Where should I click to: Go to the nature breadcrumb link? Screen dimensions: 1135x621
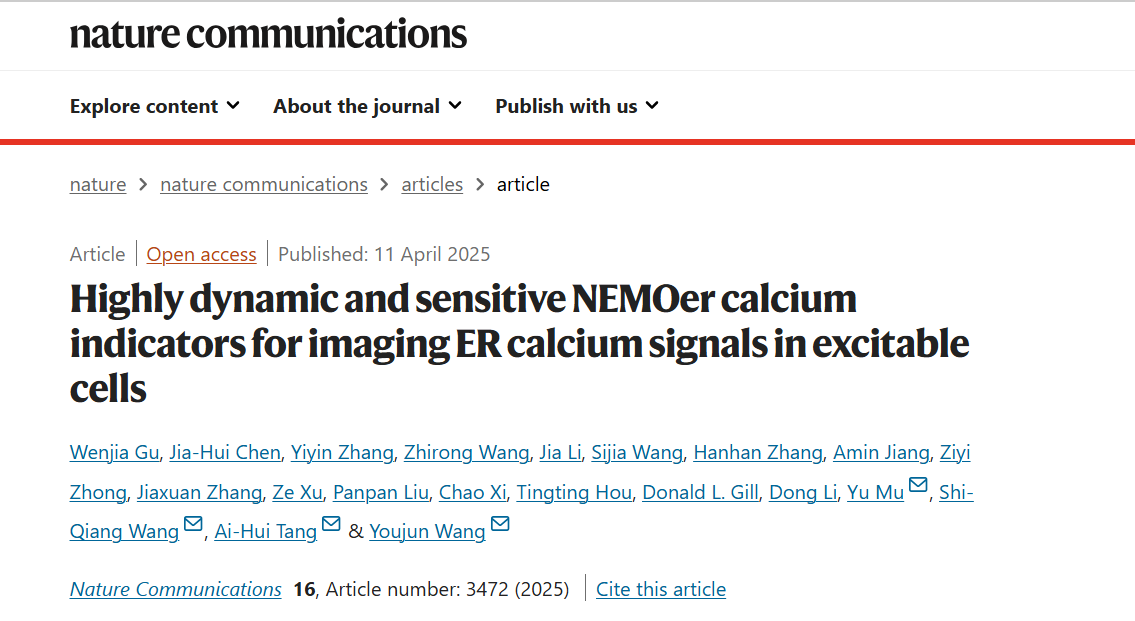click(98, 185)
